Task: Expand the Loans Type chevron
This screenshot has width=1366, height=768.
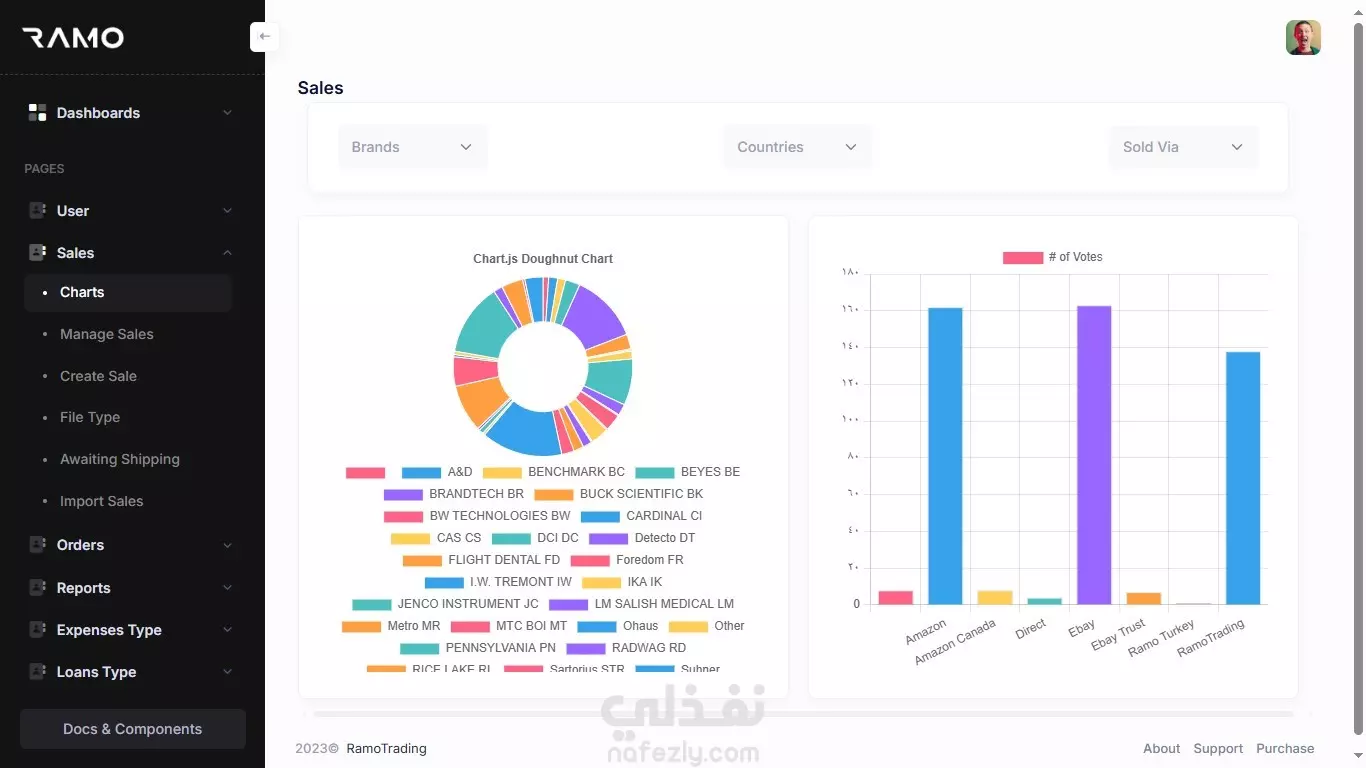Action: (227, 672)
